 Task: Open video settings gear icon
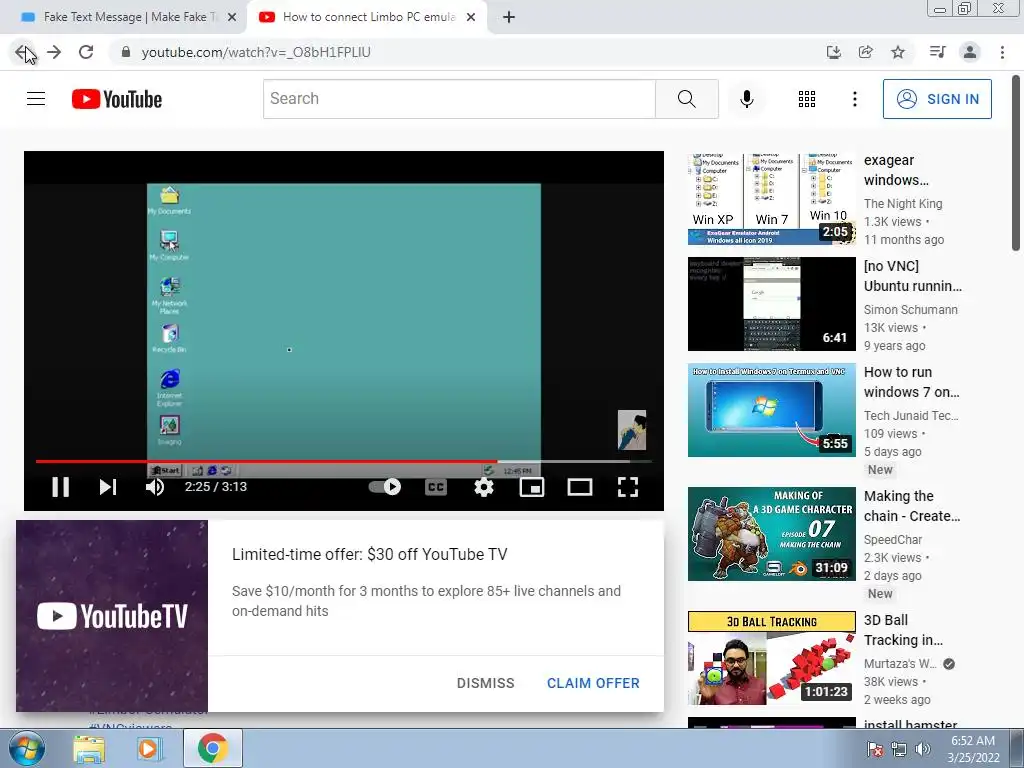pos(484,487)
